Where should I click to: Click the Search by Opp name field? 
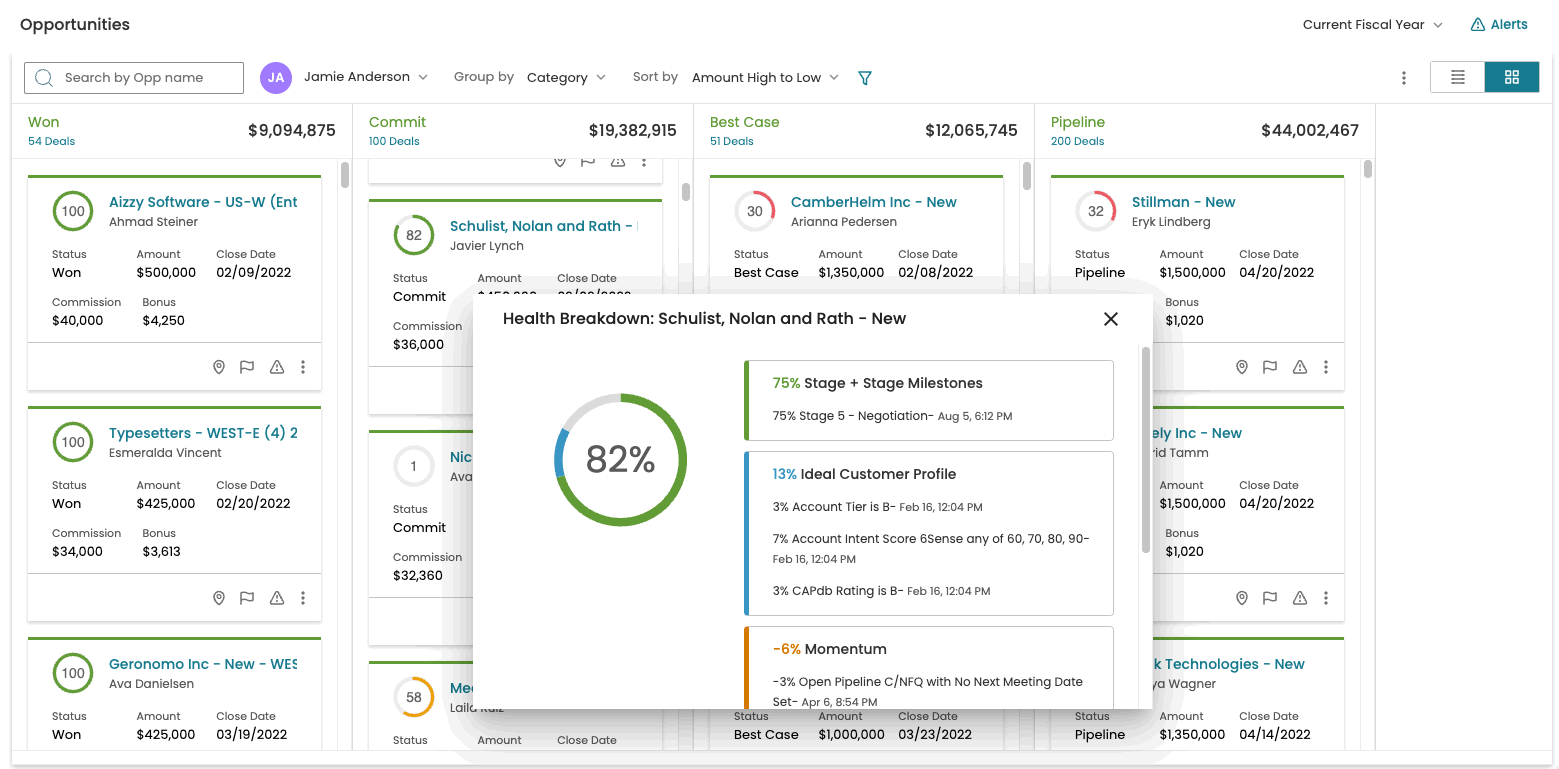(x=133, y=77)
